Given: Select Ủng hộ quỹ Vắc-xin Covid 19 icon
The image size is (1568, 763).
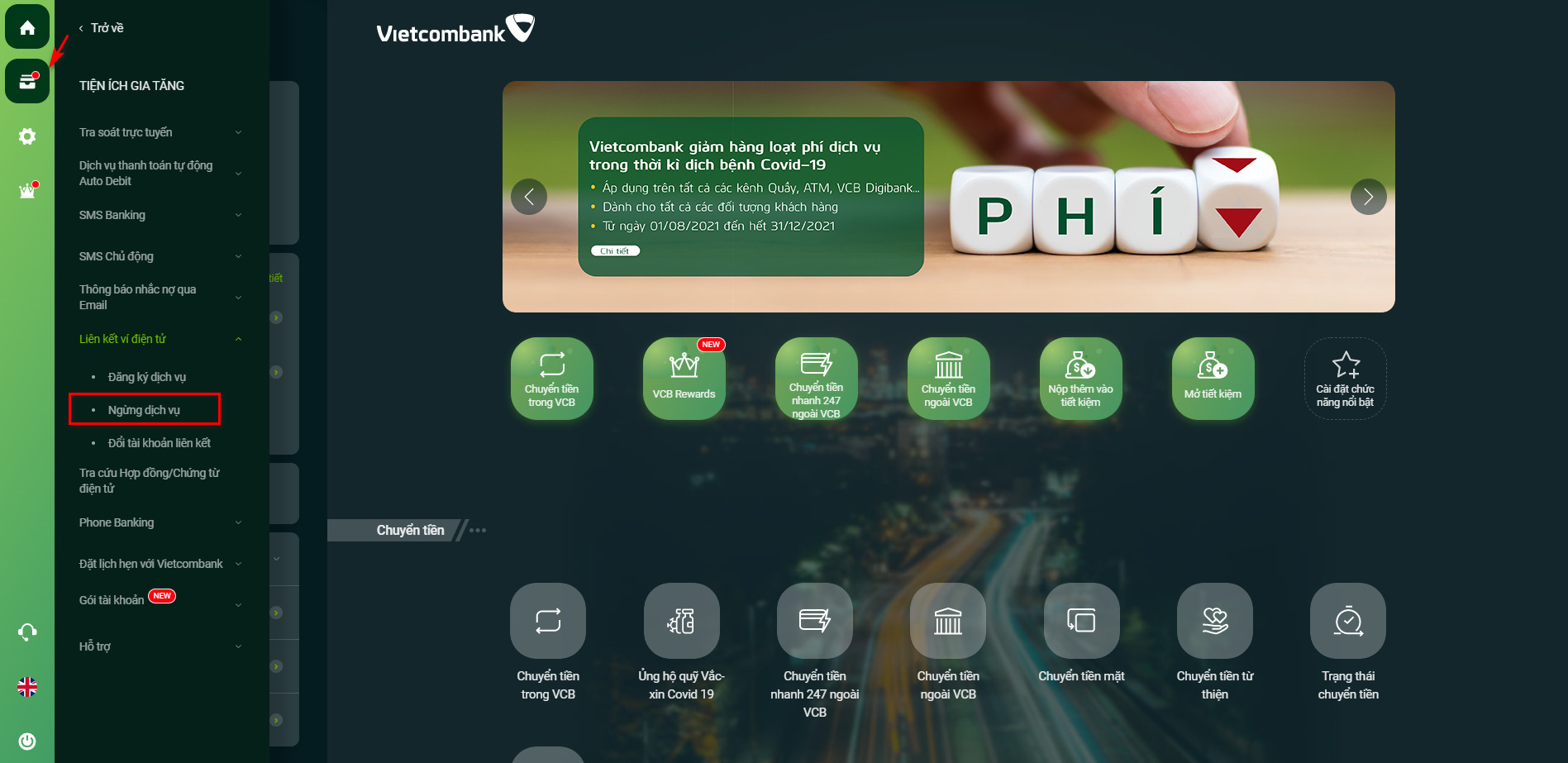Looking at the screenshot, I should coord(682,621).
